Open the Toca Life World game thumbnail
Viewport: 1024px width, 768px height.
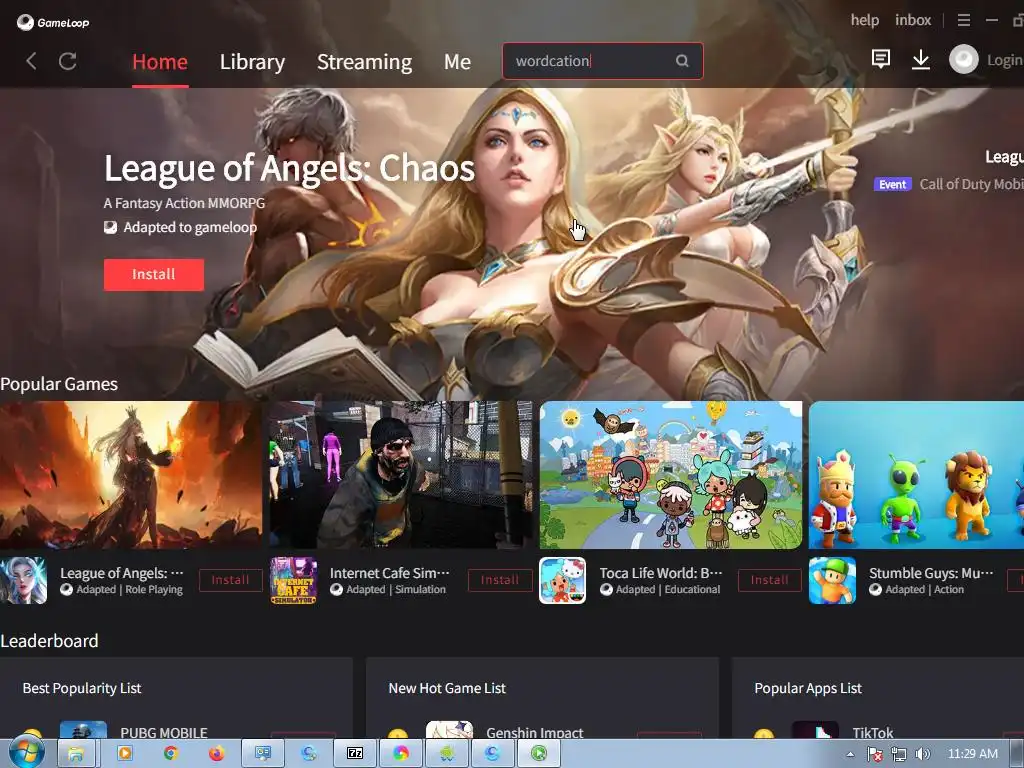point(671,475)
